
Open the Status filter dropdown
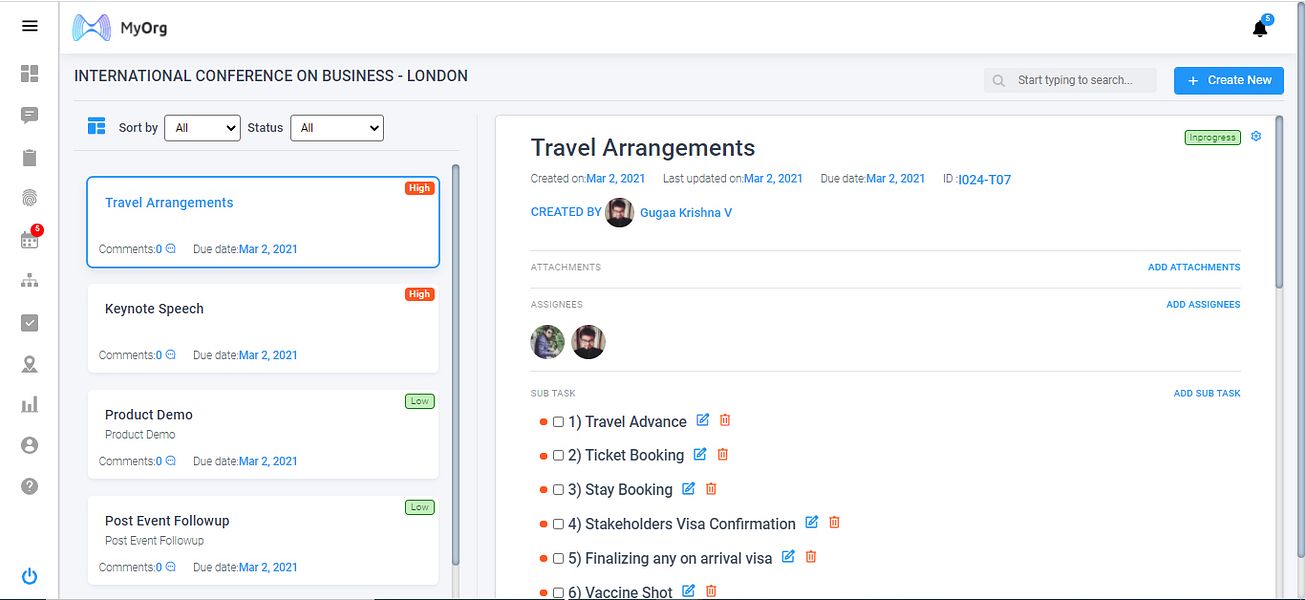click(x=337, y=128)
